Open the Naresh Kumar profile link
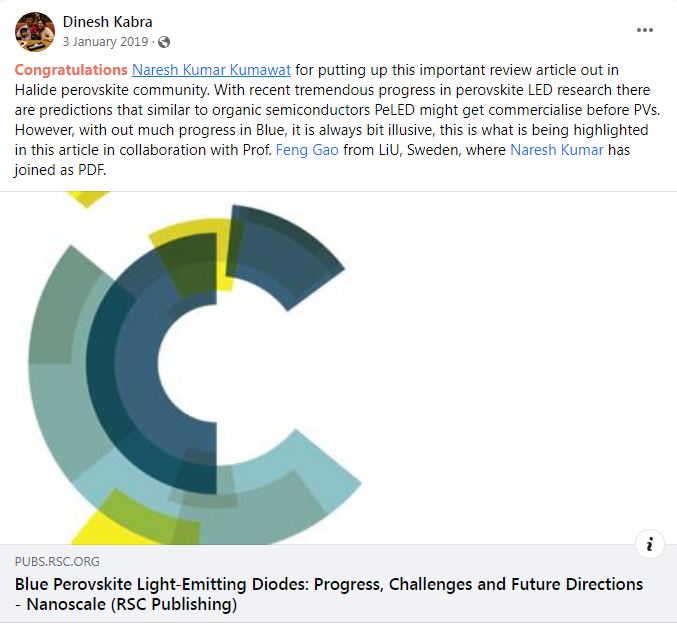This screenshot has height=626, width=677. [555, 150]
